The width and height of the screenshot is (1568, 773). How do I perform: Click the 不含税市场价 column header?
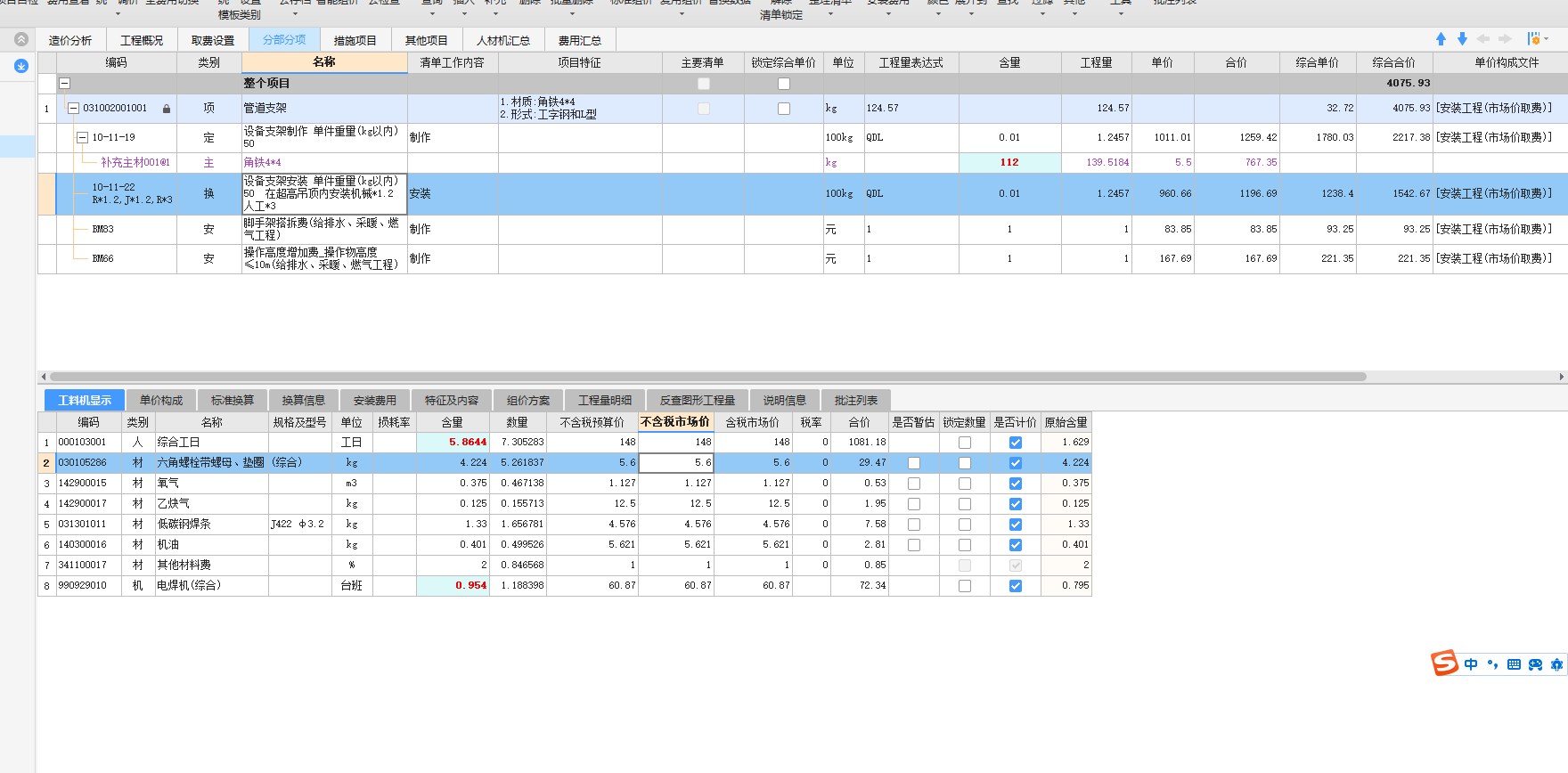point(675,422)
